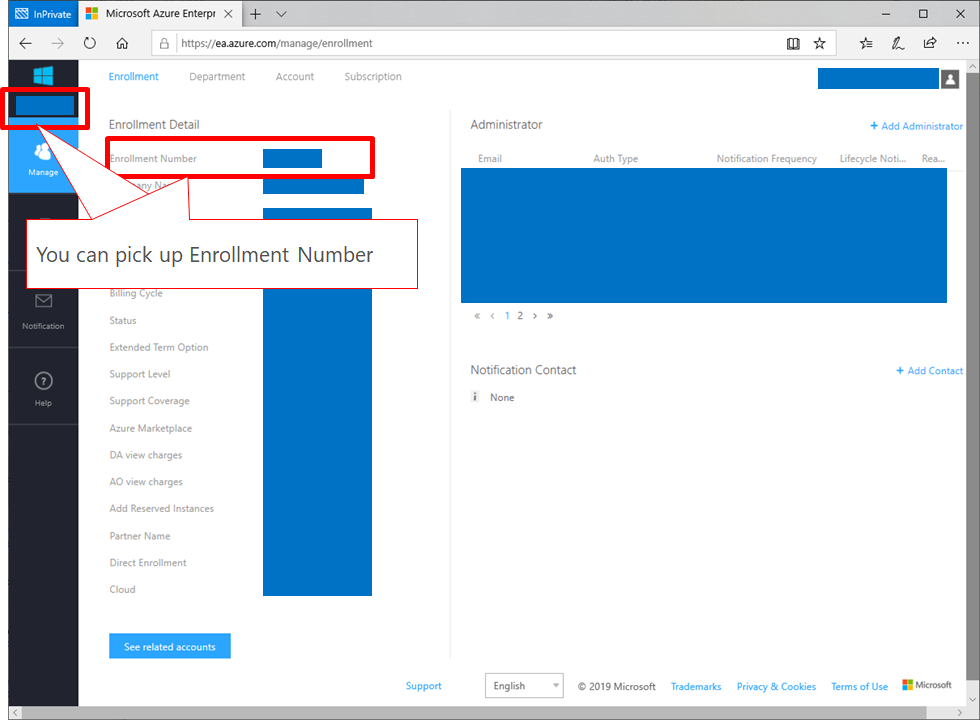Open the English language dropdown
This screenshot has width=980, height=720.
click(524, 686)
